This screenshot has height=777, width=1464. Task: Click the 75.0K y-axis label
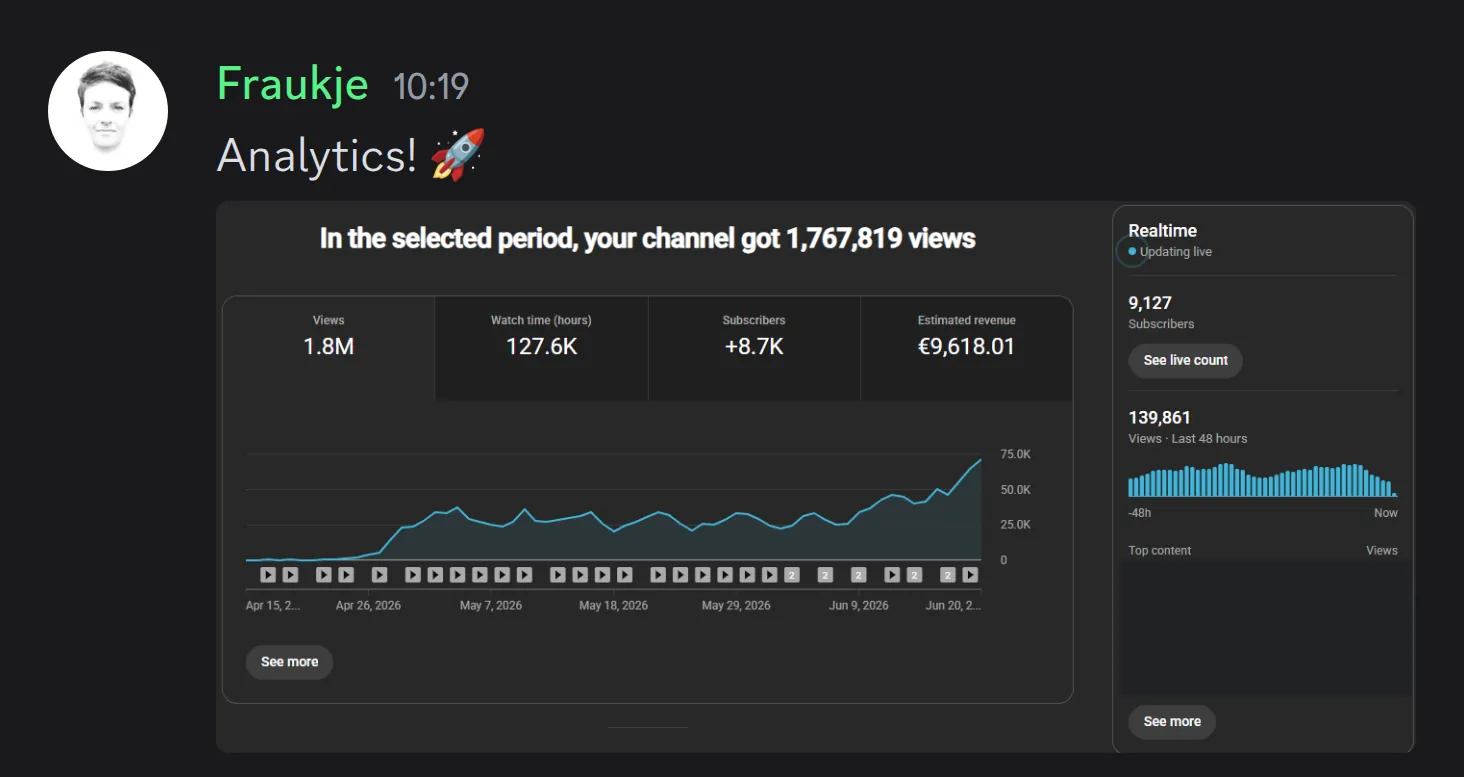tap(1016, 455)
